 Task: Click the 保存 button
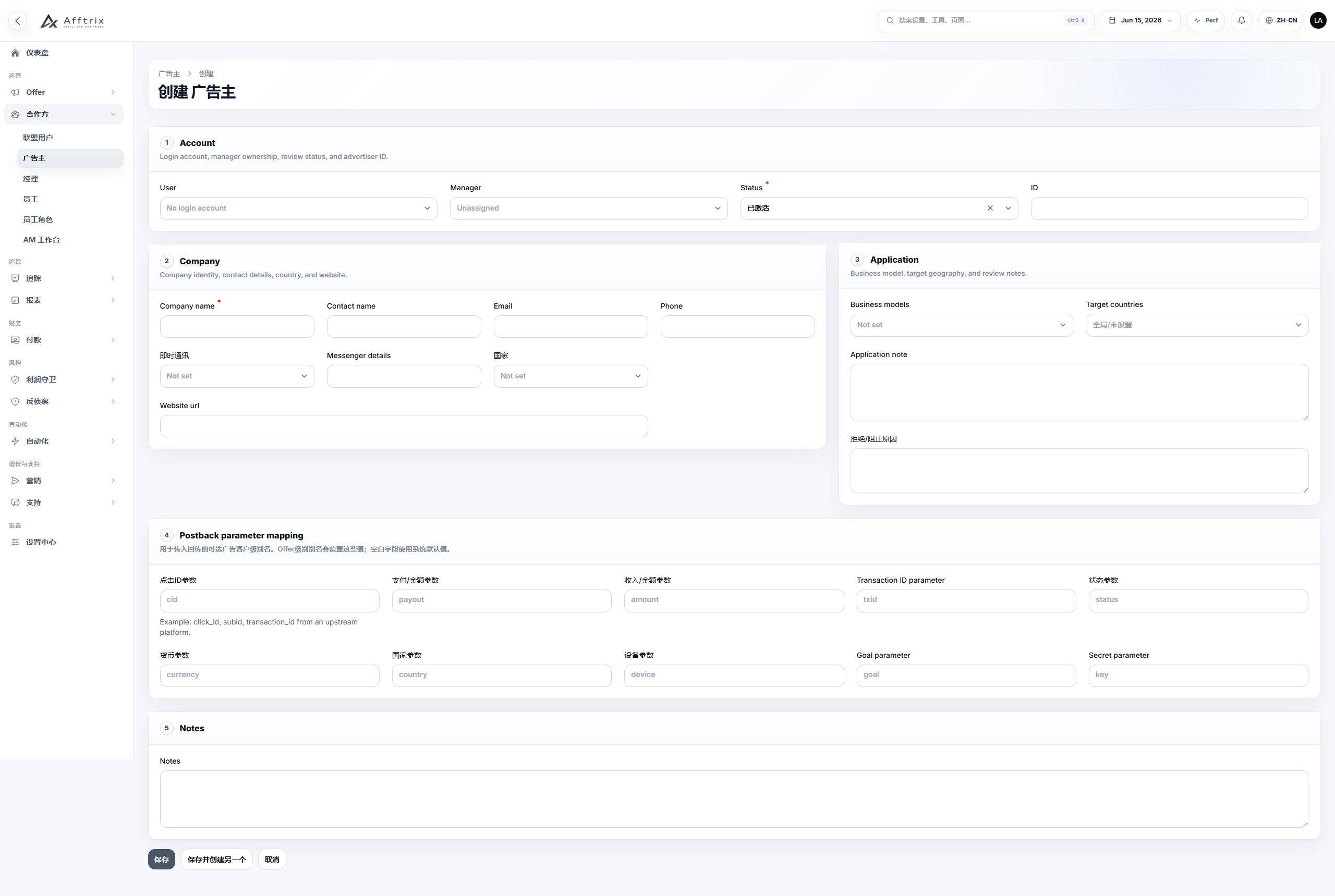click(161, 860)
